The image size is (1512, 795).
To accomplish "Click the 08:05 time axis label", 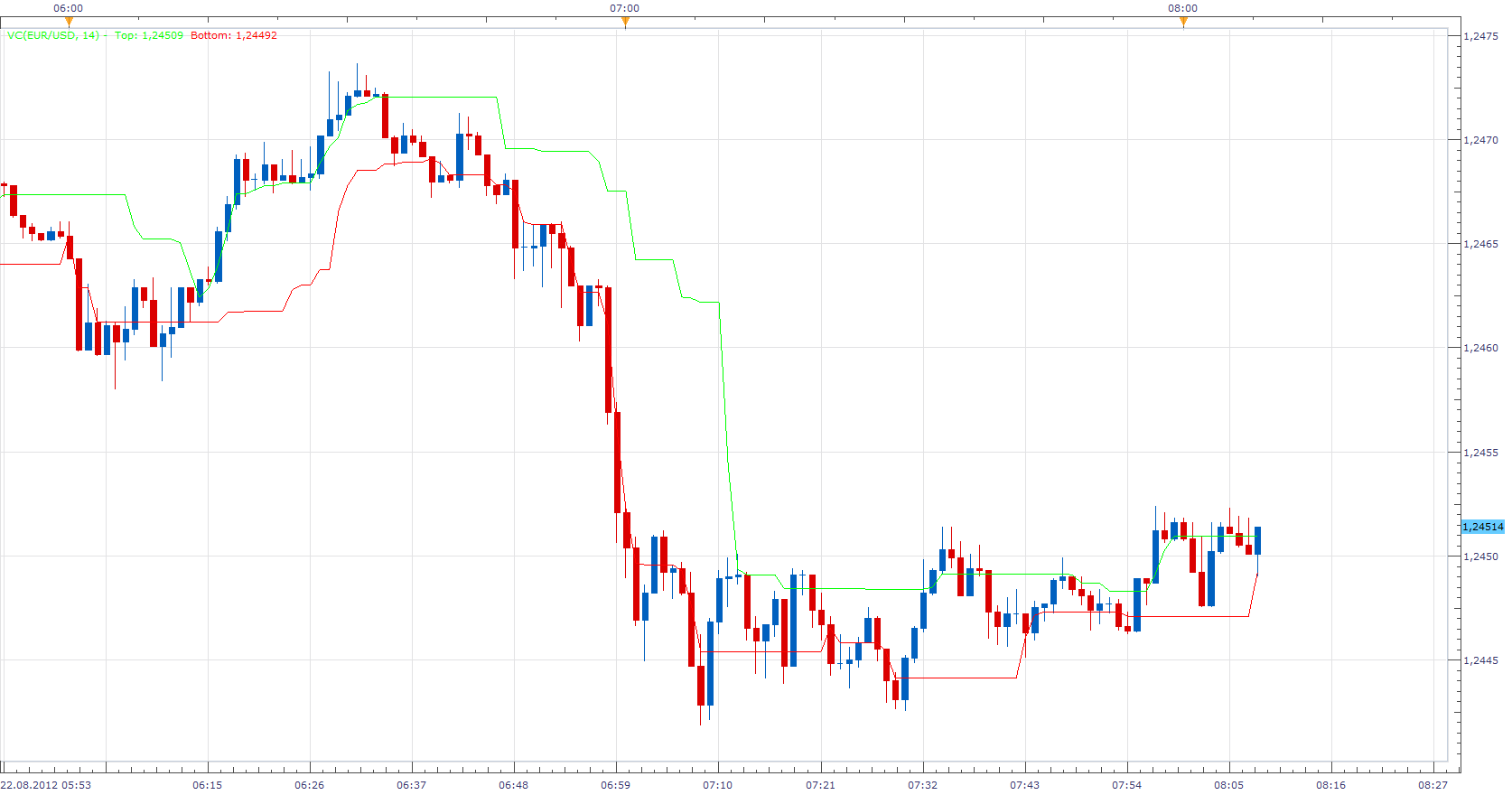I will click(x=1228, y=785).
